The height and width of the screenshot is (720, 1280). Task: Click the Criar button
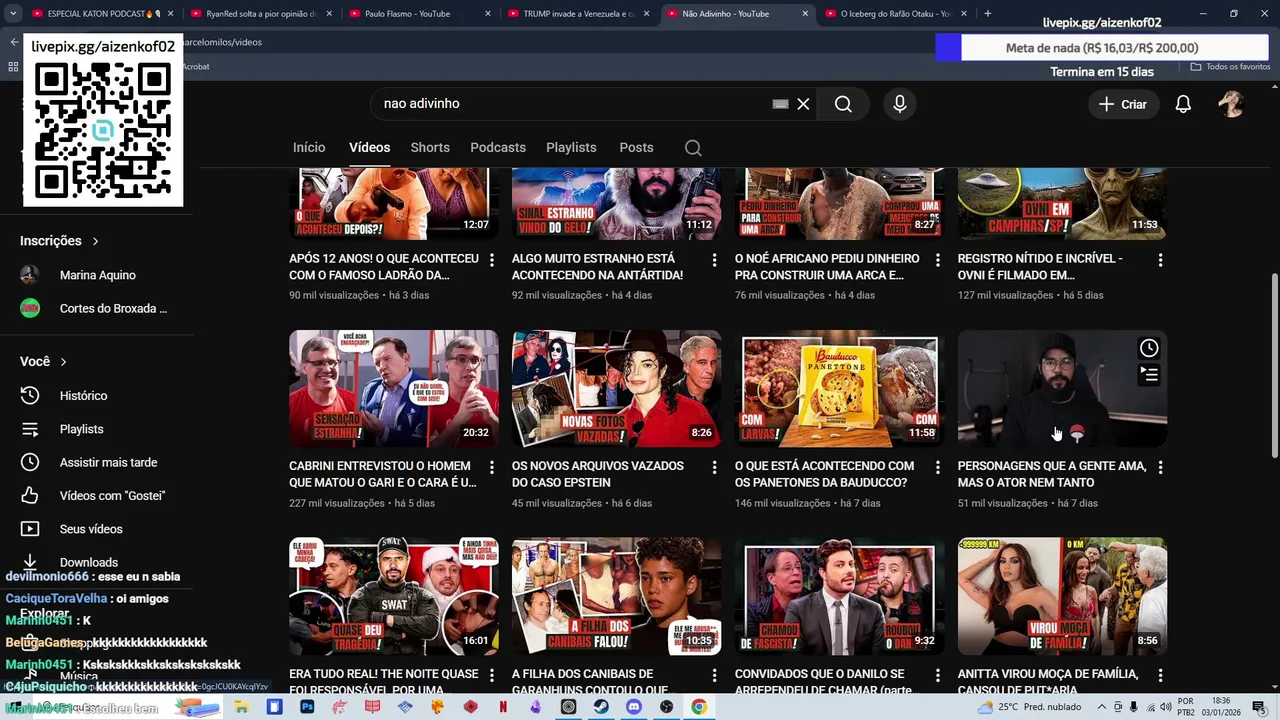[1123, 104]
